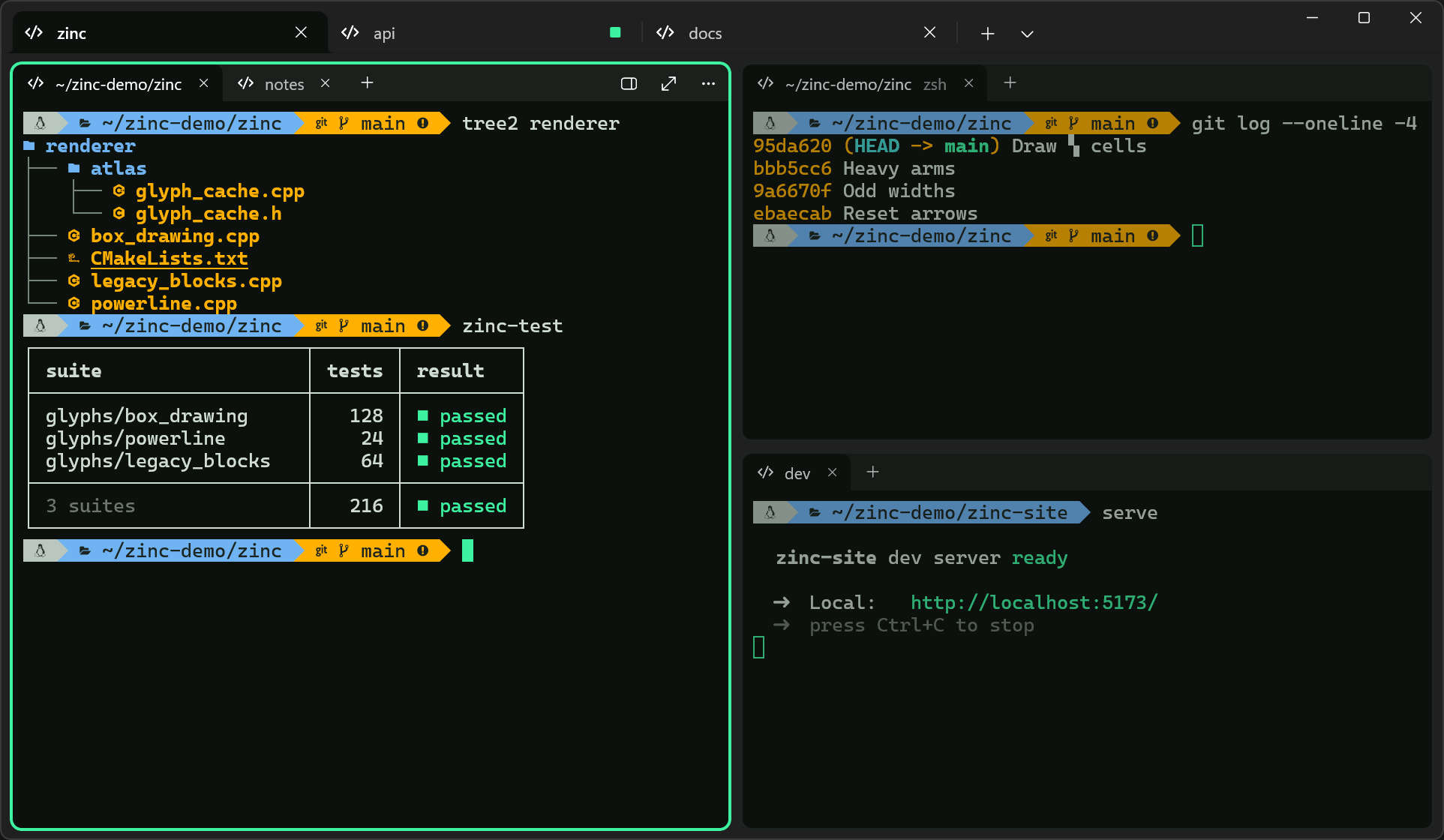The image size is (1444, 840).
Task: Click glyph_cache.cpp in the tree
Action: coord(220,190)
